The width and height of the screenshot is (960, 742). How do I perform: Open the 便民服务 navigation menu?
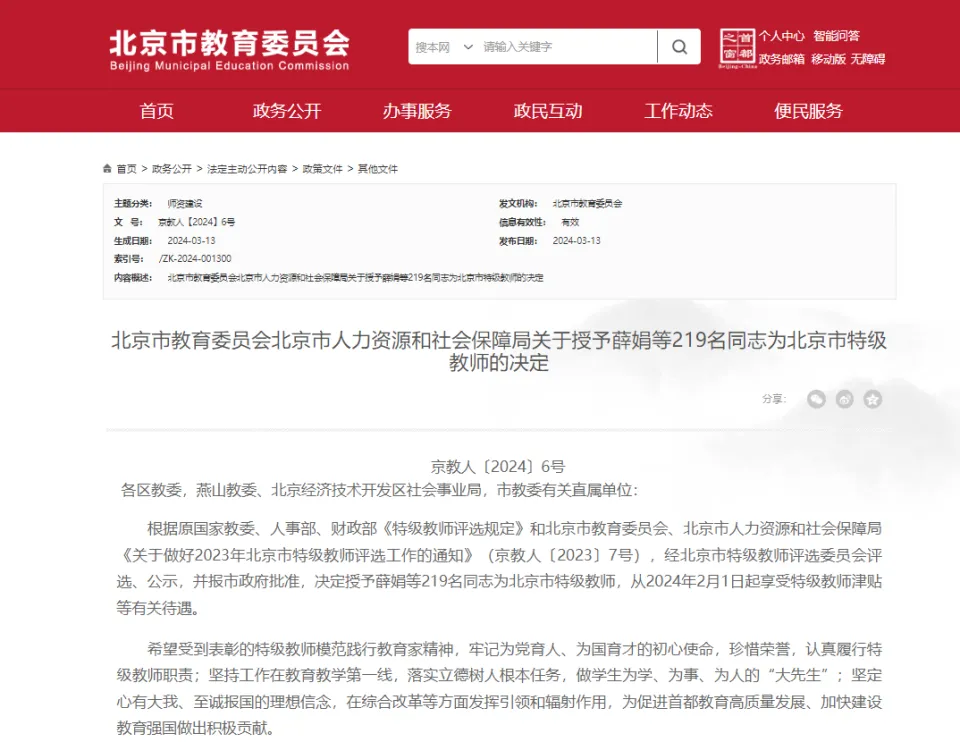click(x=808, y=111)
